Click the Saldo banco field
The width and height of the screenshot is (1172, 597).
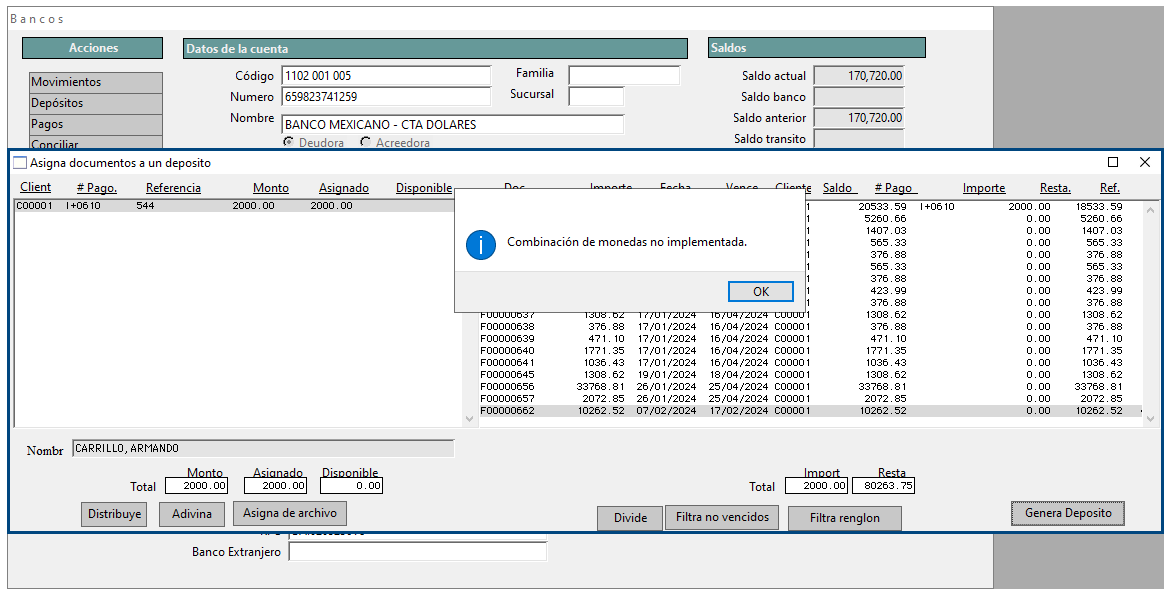[859, 96]
